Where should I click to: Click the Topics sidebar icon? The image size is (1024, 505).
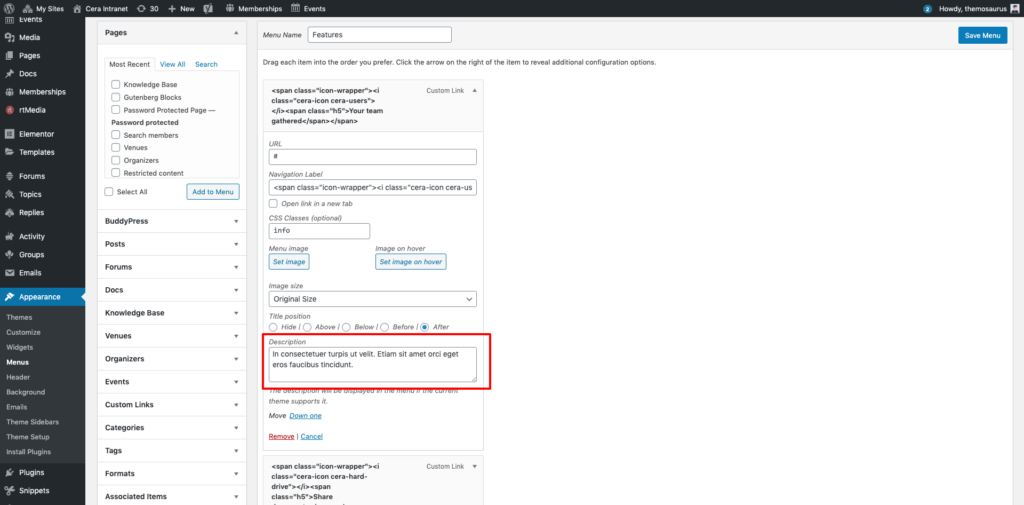(10, 194)
